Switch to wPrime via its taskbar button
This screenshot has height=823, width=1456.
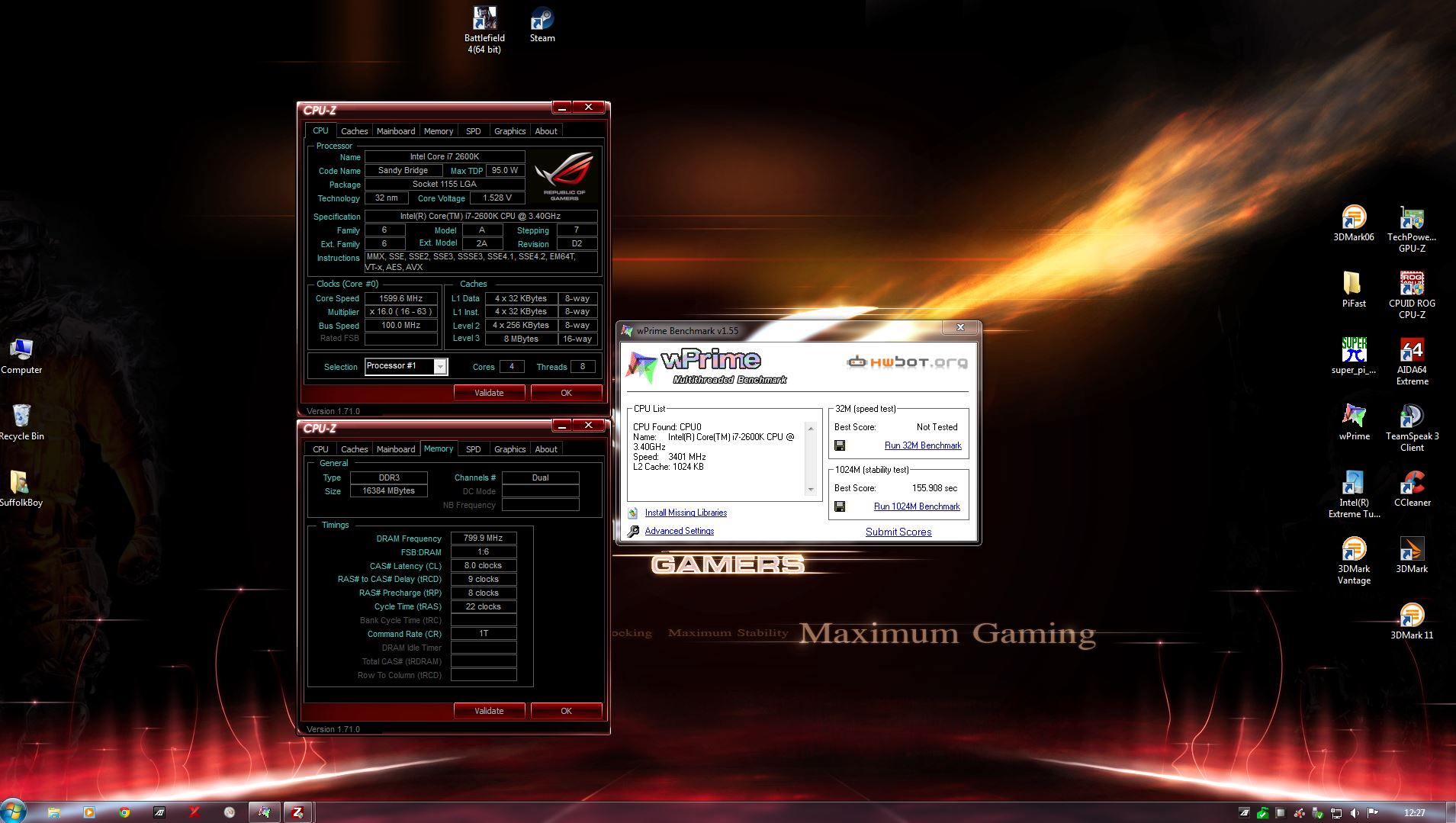(x=264, y=812)
